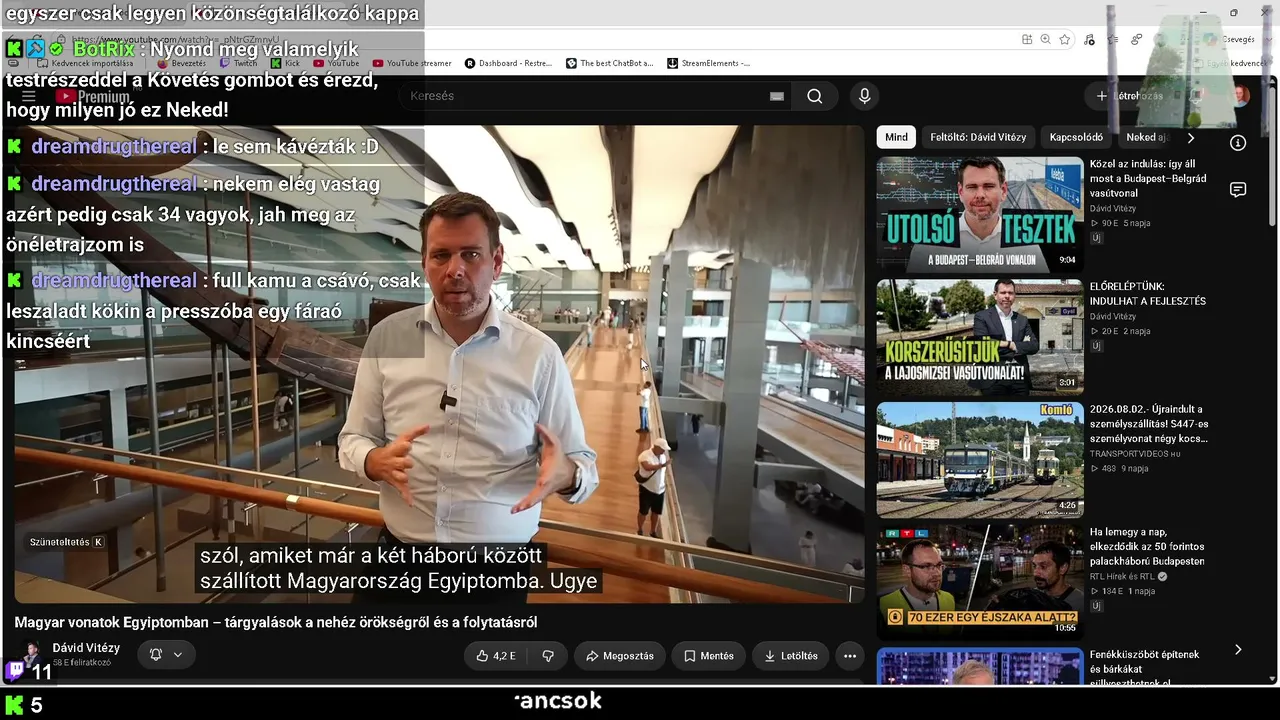Open the Kick bookmark in bookmarks bar
The height and width of the screenshot is (720, 1280).
coord(285,63)
